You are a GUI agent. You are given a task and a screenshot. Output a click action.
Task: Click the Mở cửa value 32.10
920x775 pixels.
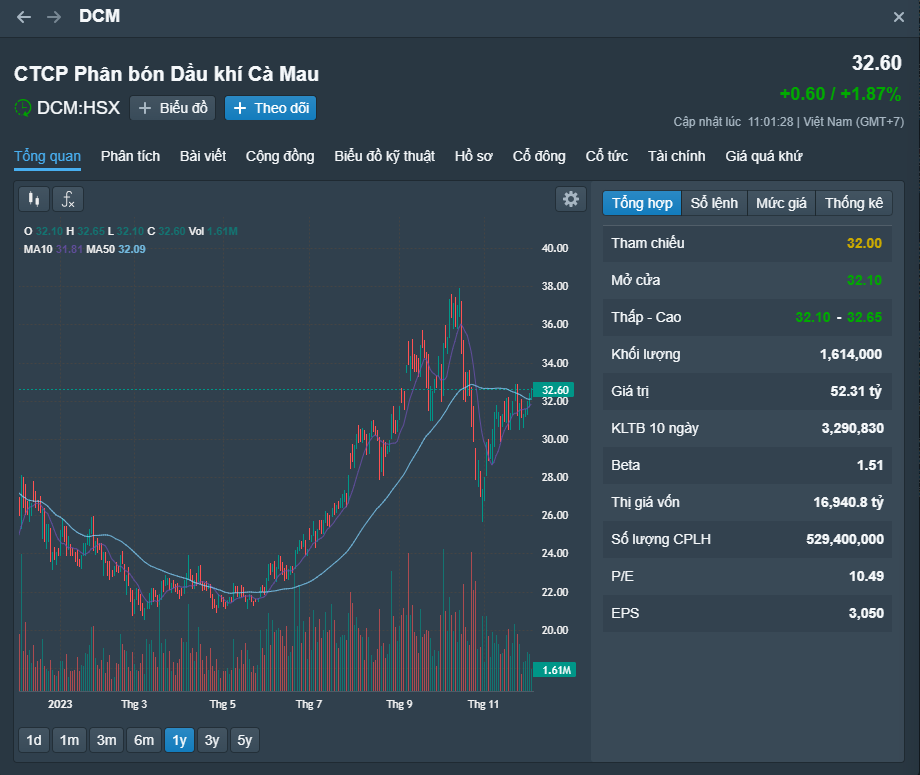point(864,280)
